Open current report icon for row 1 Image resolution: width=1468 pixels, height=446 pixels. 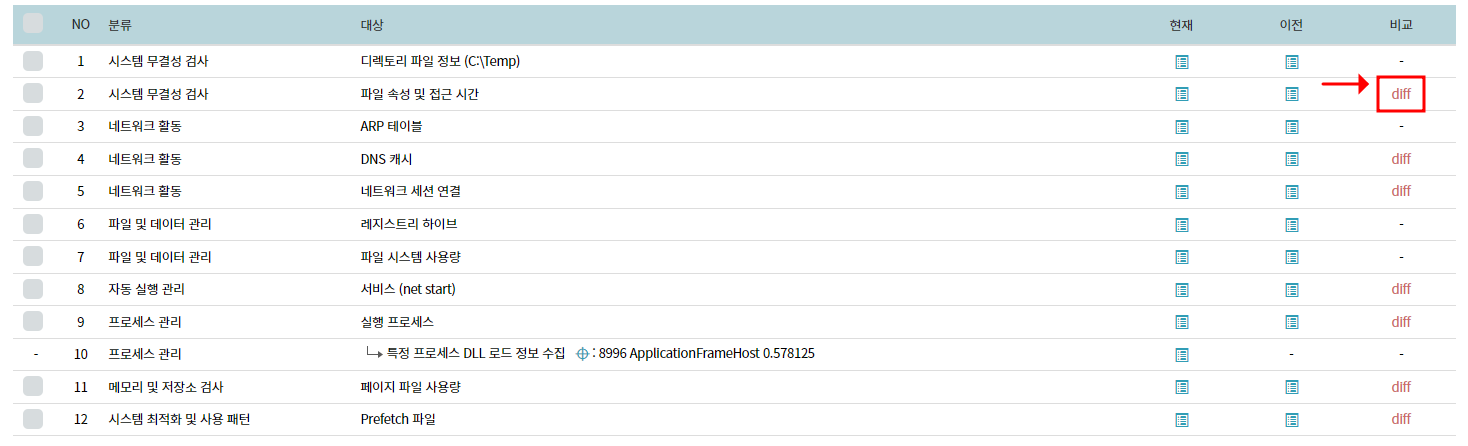pyautogui.click(x=1182, y=62)
